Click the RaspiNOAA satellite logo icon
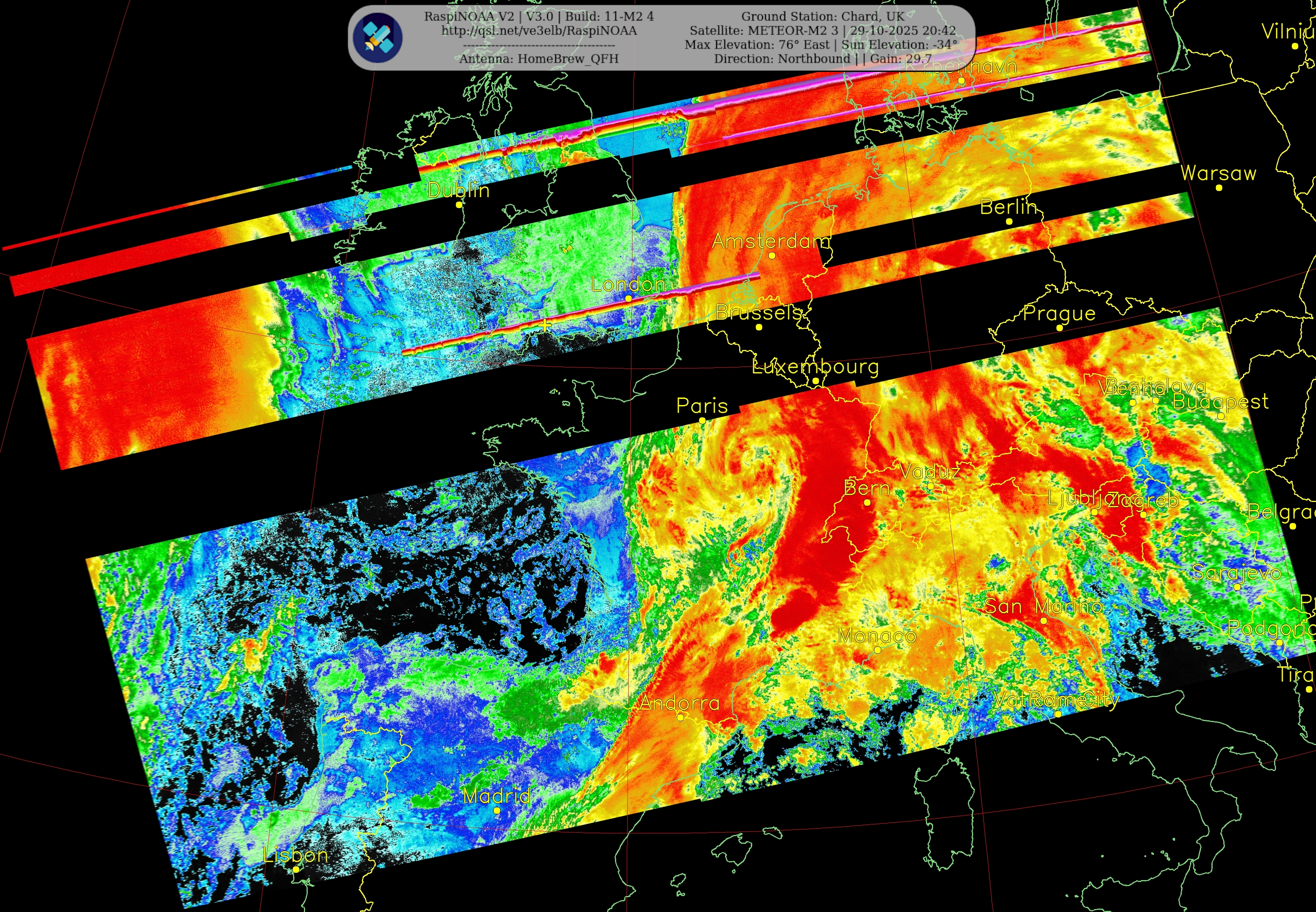Screen dimensions: 1316x912 [x=378, y=37]
